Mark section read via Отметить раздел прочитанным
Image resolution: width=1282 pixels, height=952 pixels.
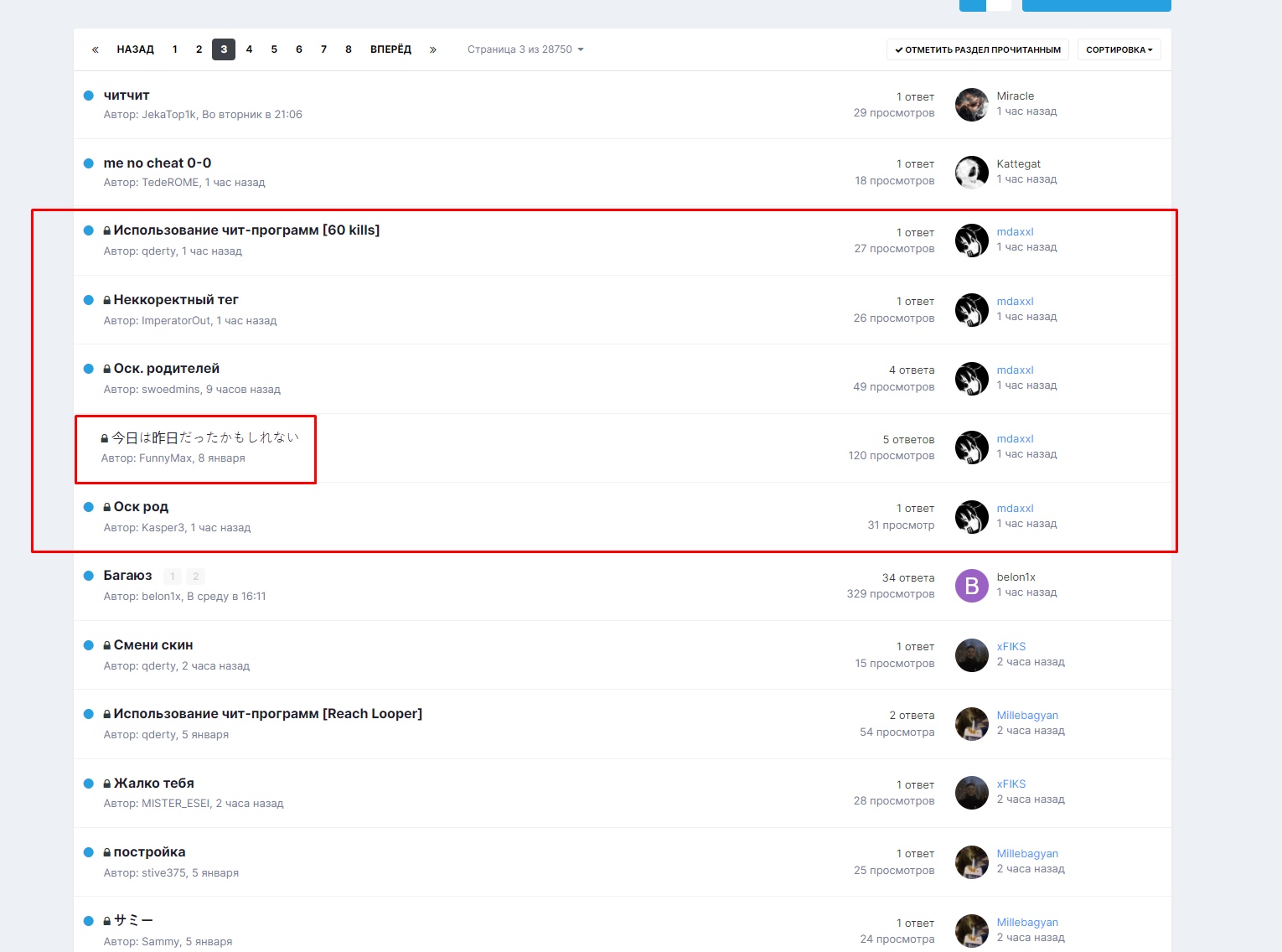coord(977,49)
